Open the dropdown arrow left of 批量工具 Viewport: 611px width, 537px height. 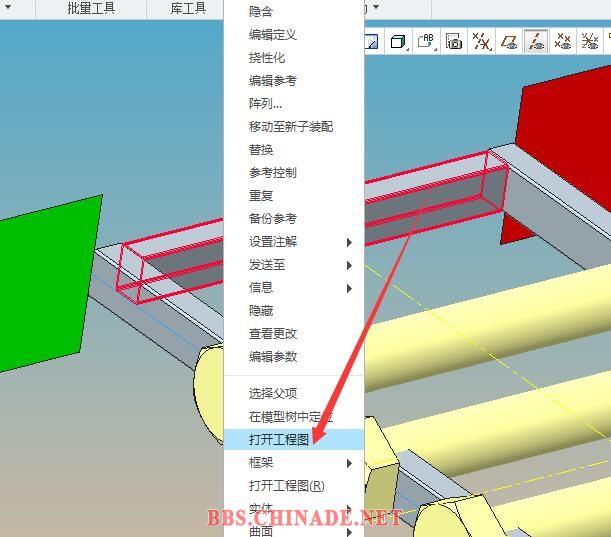tap(8, 7)
